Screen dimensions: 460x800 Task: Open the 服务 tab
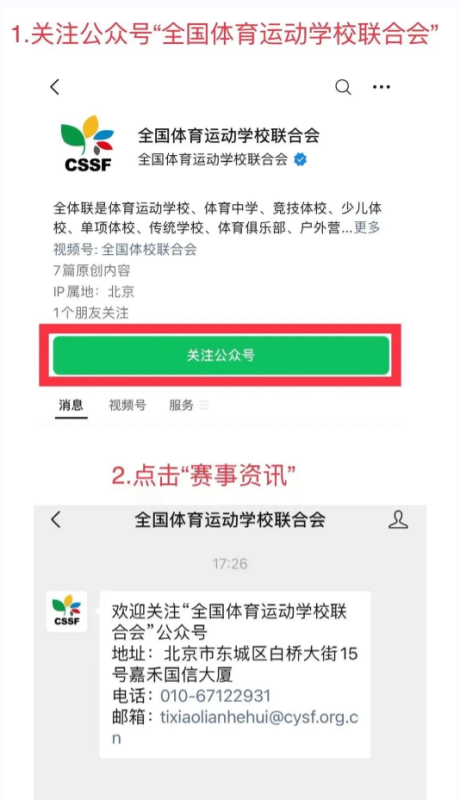click(x=181, y=405)
